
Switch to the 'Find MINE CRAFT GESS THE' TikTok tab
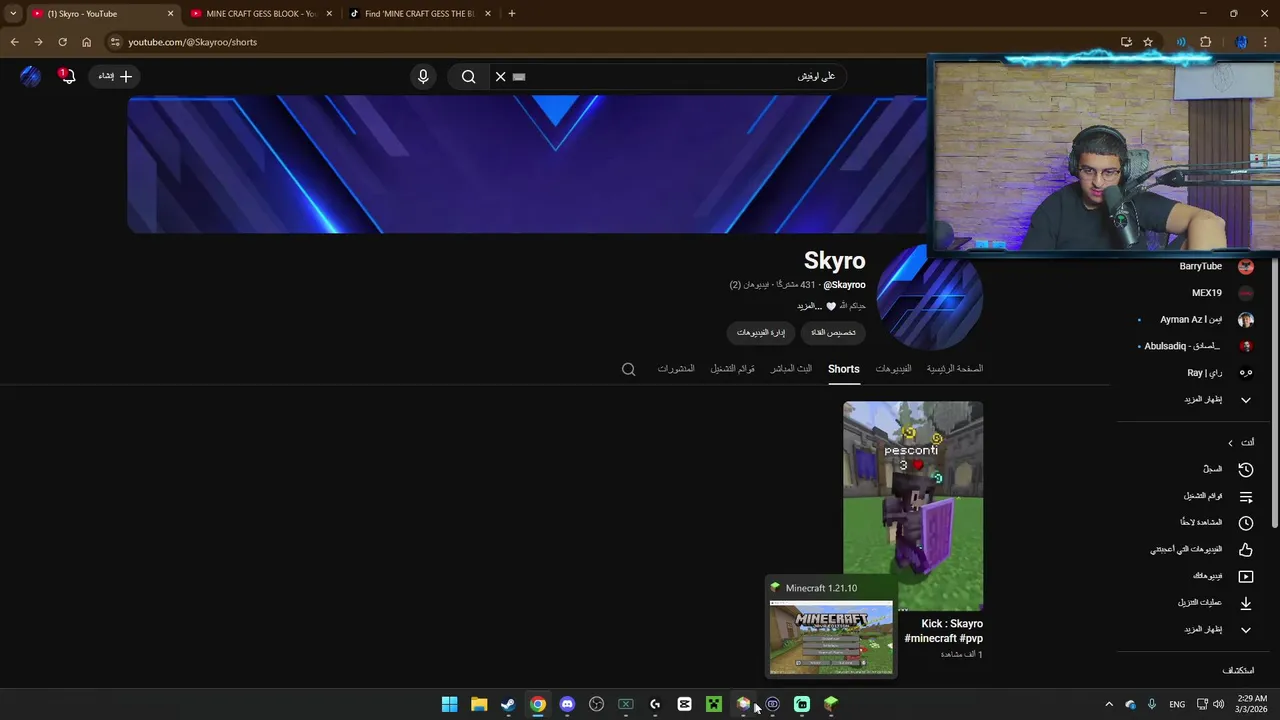pyautogui.click(x=419, y=14)
